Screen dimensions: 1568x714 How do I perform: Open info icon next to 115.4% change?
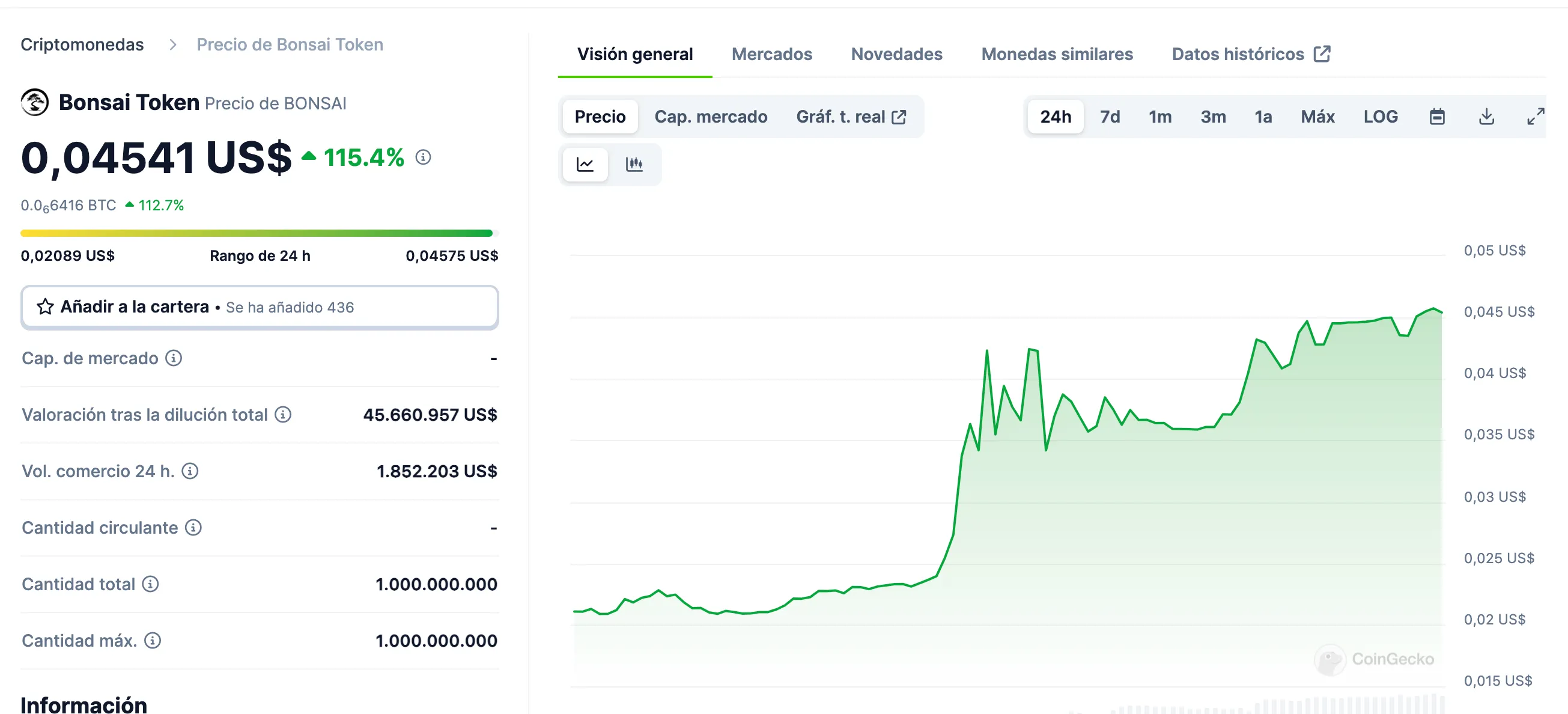(423, 157)
